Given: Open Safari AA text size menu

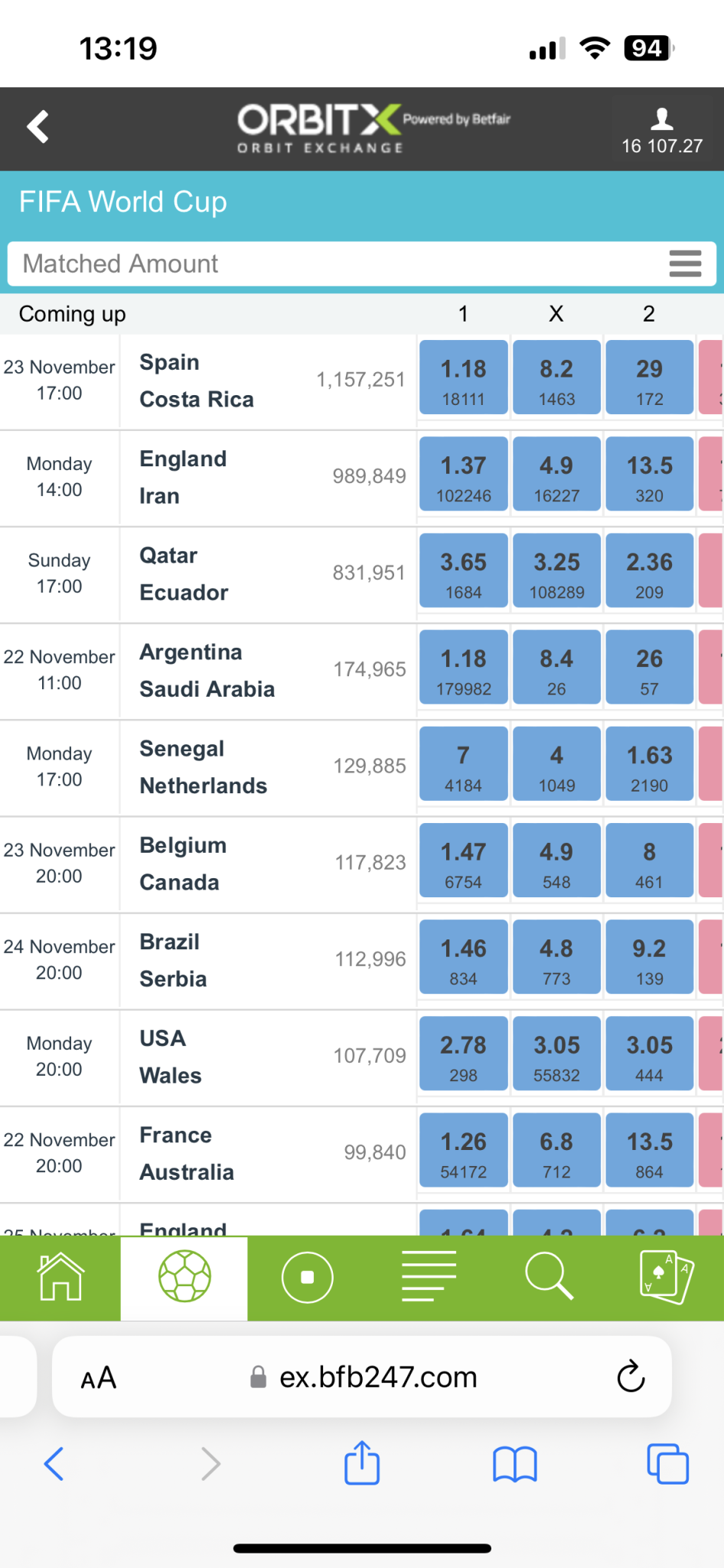Looking at the screenshot, I should click(99, 1378).
